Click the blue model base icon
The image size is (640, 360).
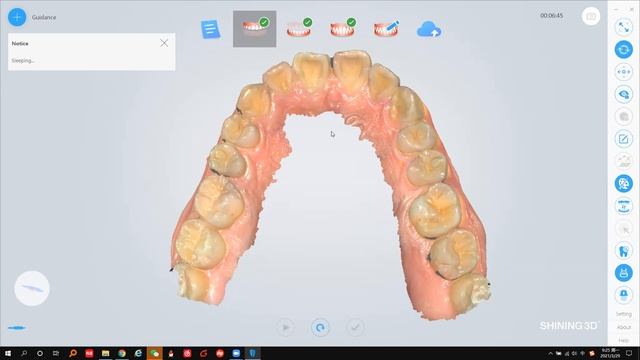[x=624, y=273]
